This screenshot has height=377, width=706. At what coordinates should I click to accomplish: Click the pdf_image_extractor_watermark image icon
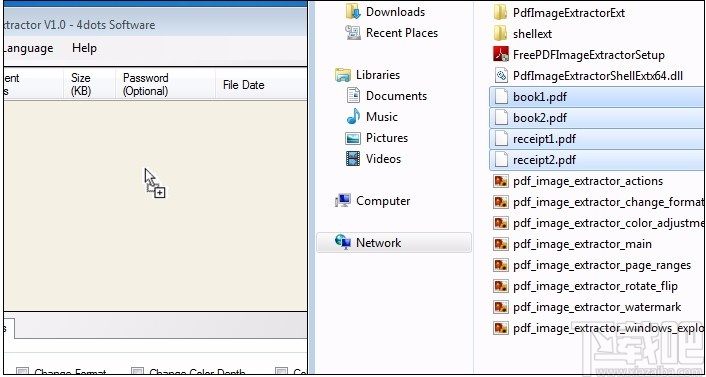pos(501,307)
